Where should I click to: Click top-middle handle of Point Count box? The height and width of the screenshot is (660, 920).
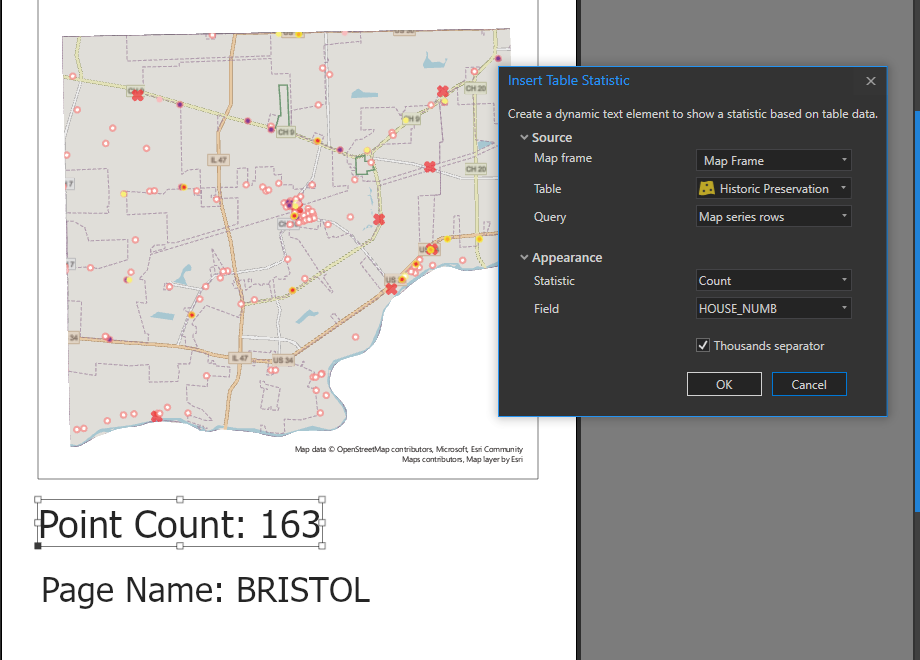click(x=180, y=499)
